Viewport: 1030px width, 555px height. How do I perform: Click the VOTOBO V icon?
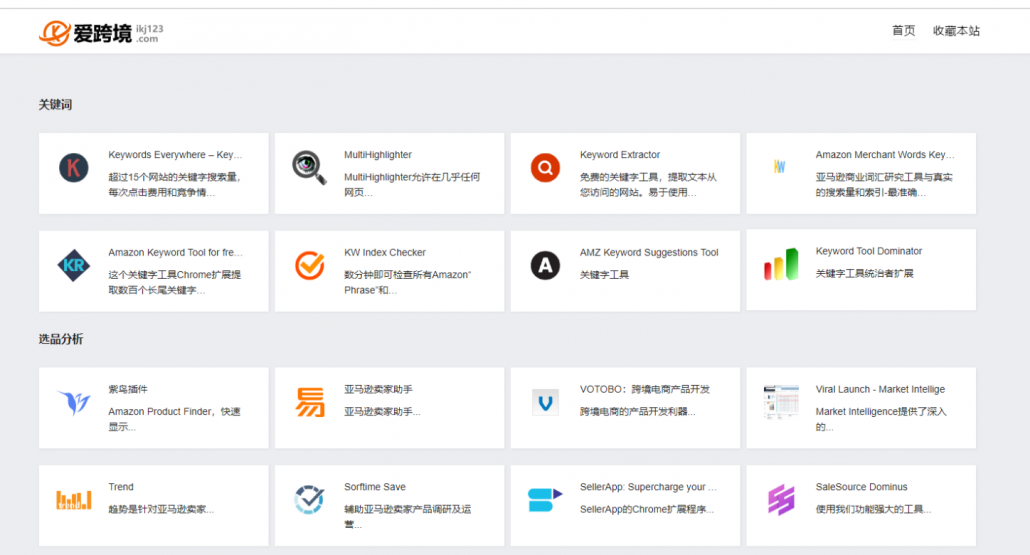[545, 403]
